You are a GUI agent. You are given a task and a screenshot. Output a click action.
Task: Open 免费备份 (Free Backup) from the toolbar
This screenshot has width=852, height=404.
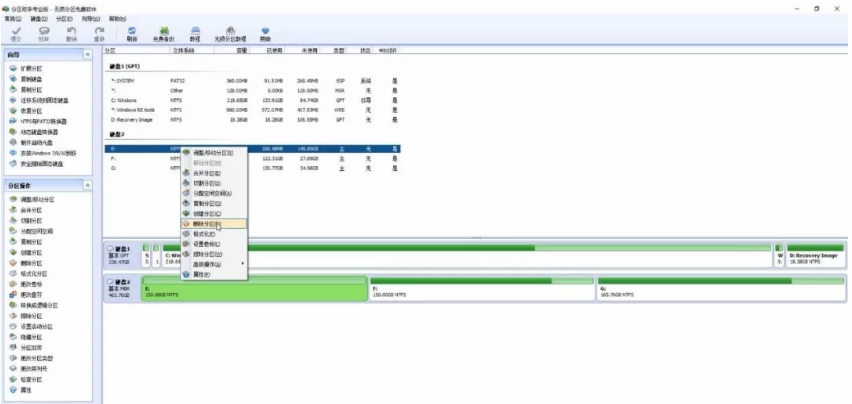(x=164, y=33)
